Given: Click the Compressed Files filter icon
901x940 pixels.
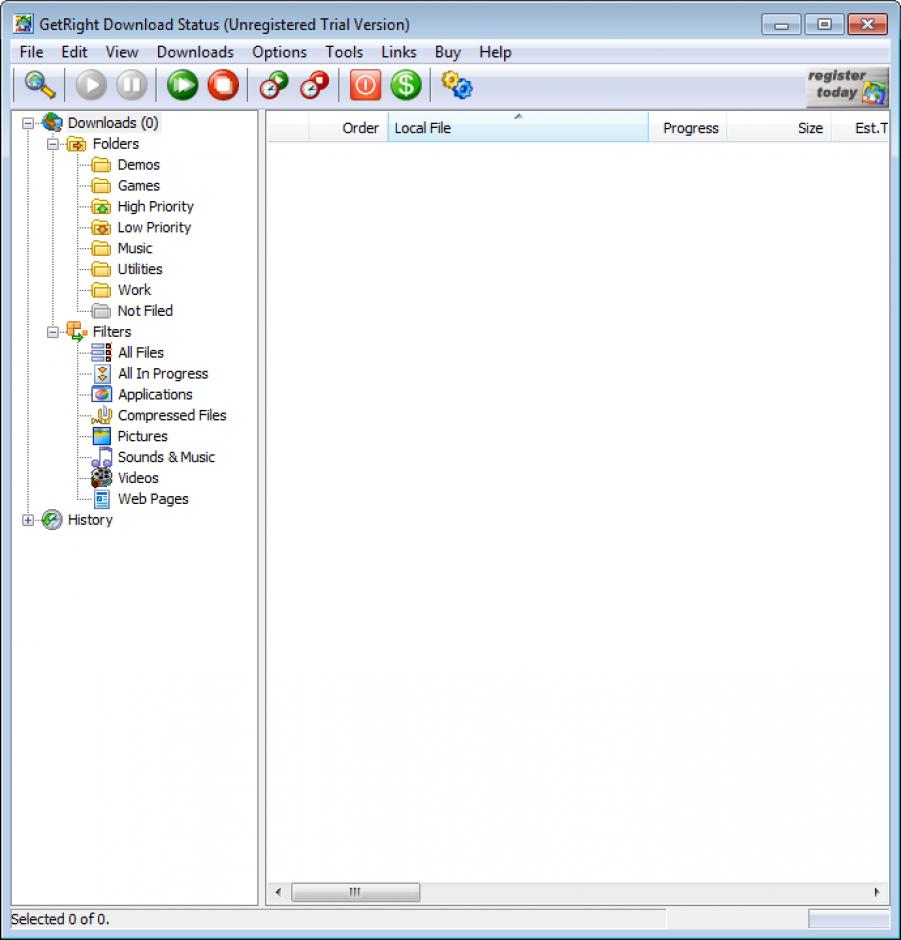Looking at the screenshot, I should 102,415.
